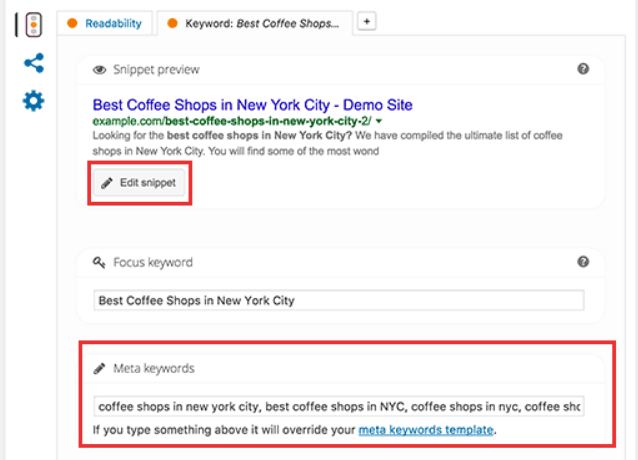Focus the Focus keyword text field
The height and width of the screenshot is (460, 638).
[338, 300]
